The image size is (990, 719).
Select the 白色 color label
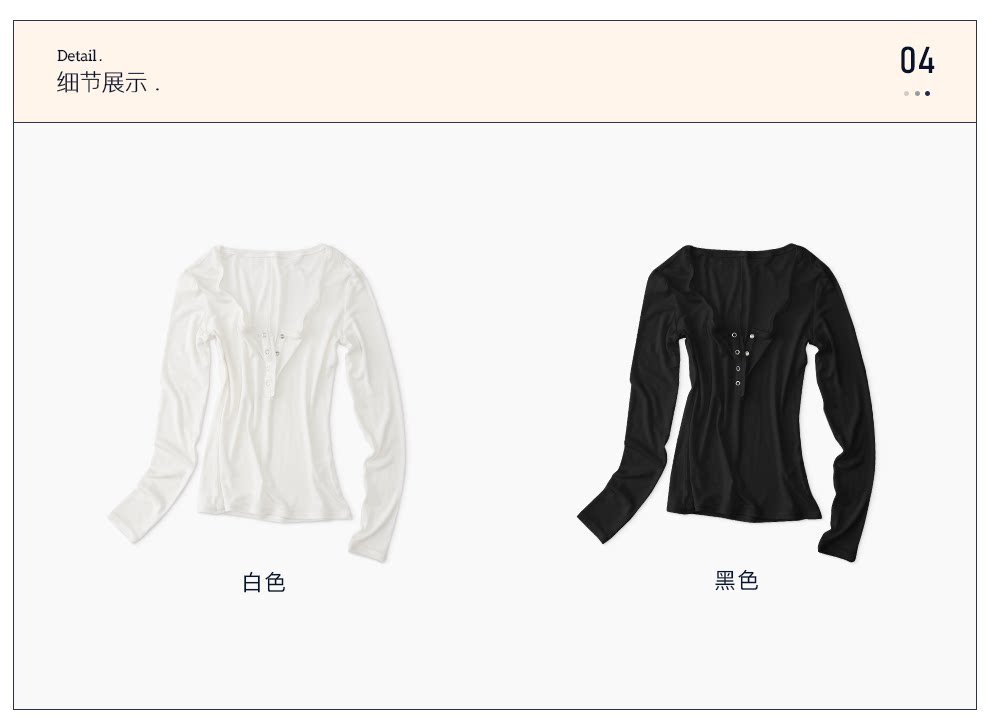pos(264,582)
